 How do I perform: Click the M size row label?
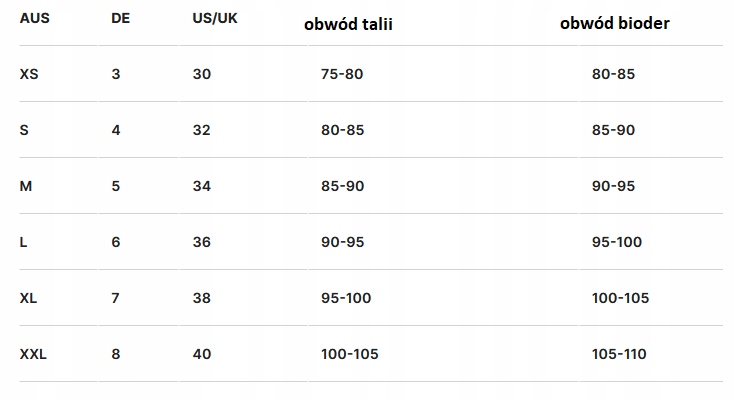[26, 186]
